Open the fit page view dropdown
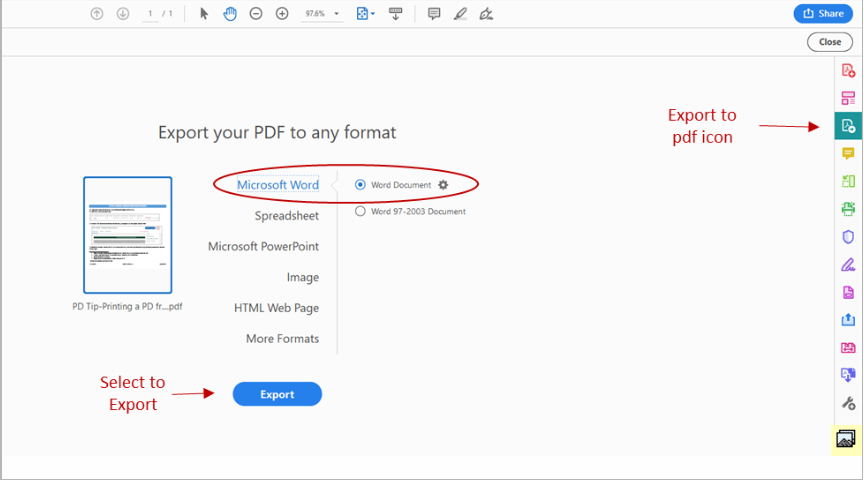 365,14
